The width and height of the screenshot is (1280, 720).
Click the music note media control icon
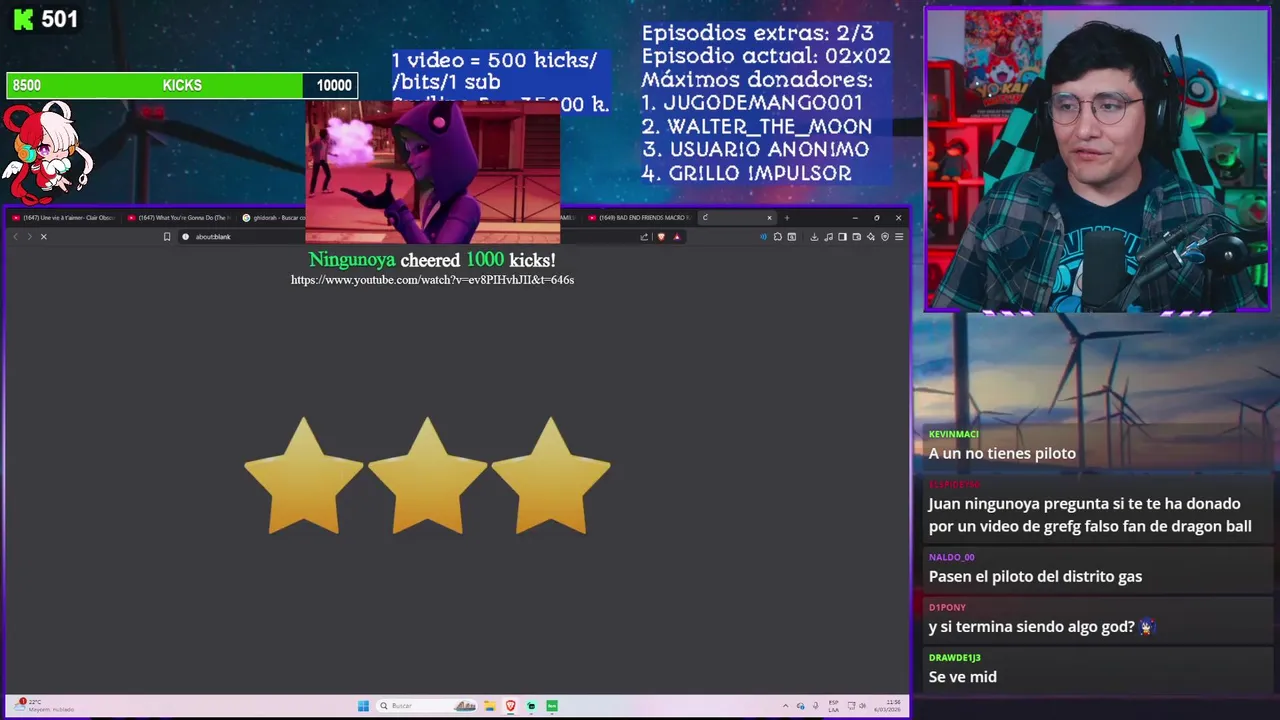coord(828,237)
